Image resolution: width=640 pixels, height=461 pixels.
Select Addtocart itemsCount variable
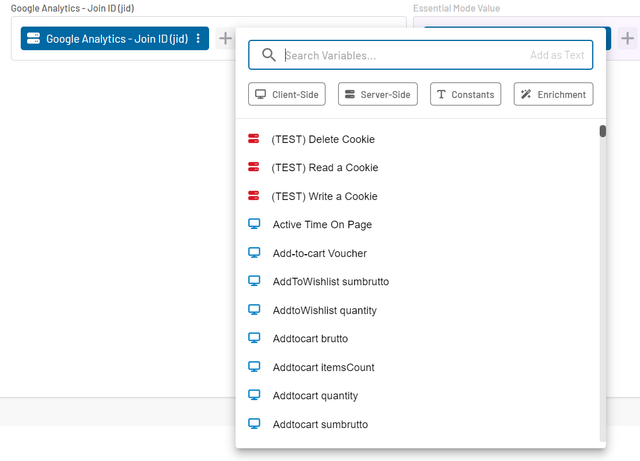(323, 367)
